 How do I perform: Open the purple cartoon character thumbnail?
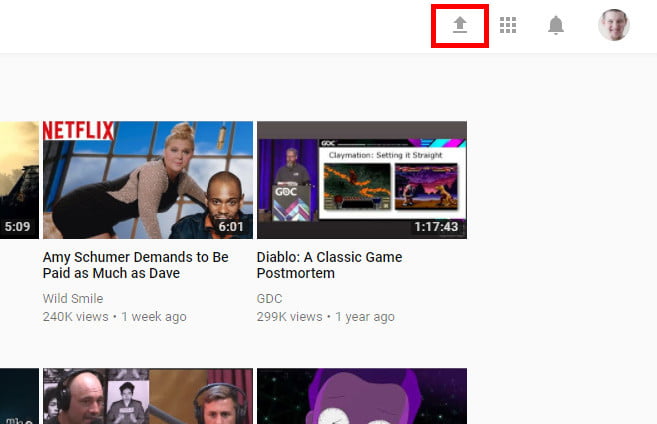(x=362, y=396)
